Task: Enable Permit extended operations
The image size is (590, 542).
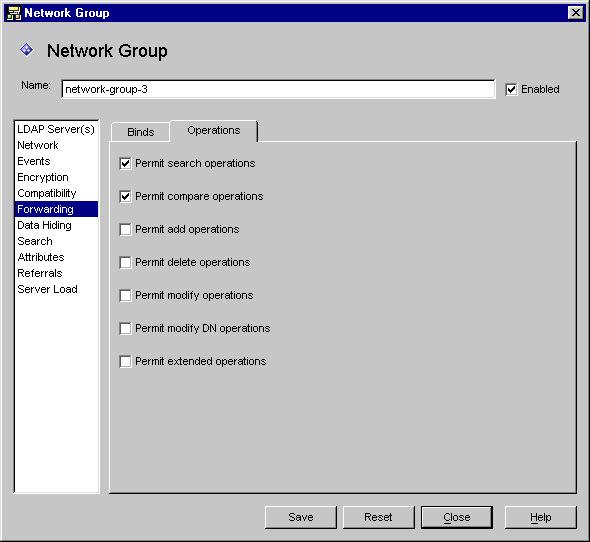Action: (125, 361)
